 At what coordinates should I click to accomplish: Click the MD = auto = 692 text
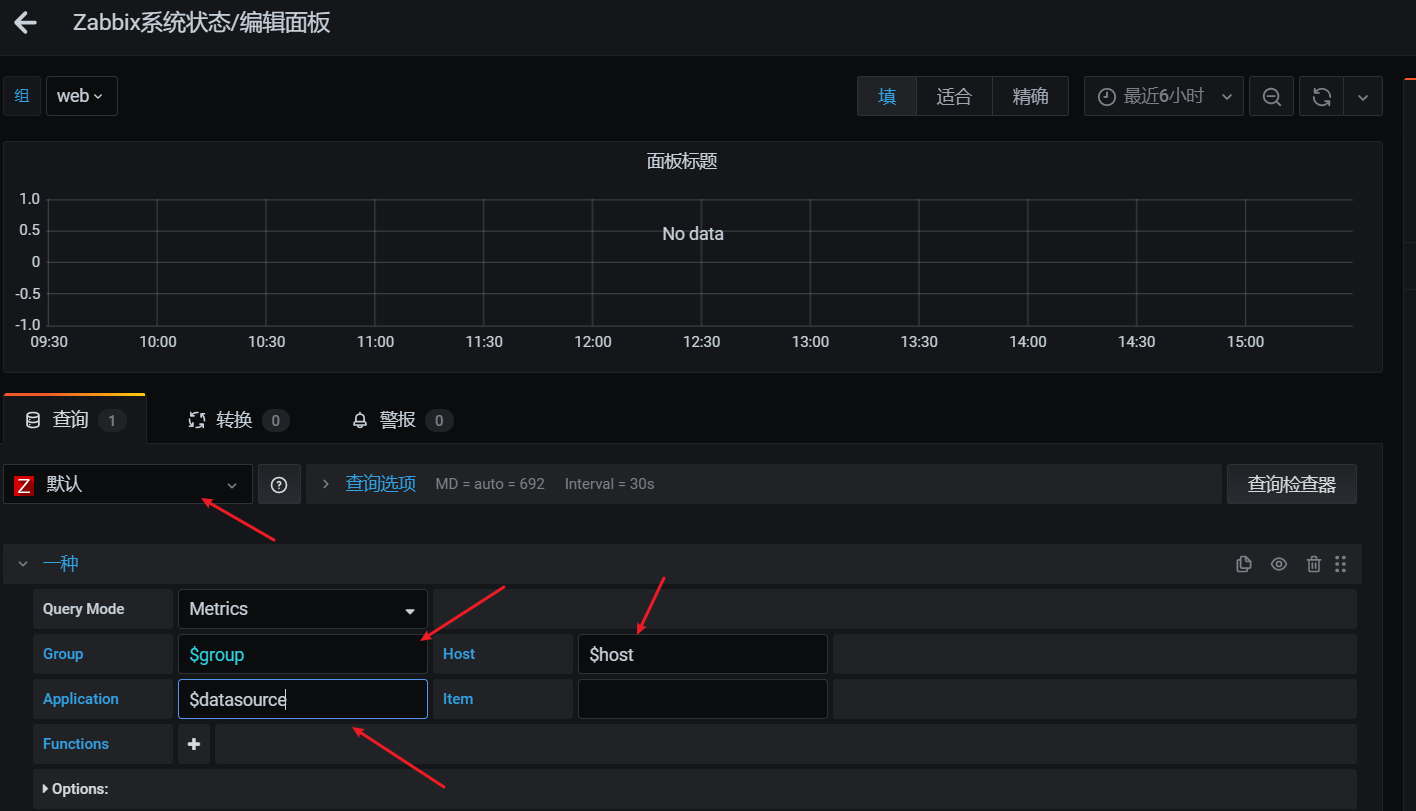(x=490, y=484)
